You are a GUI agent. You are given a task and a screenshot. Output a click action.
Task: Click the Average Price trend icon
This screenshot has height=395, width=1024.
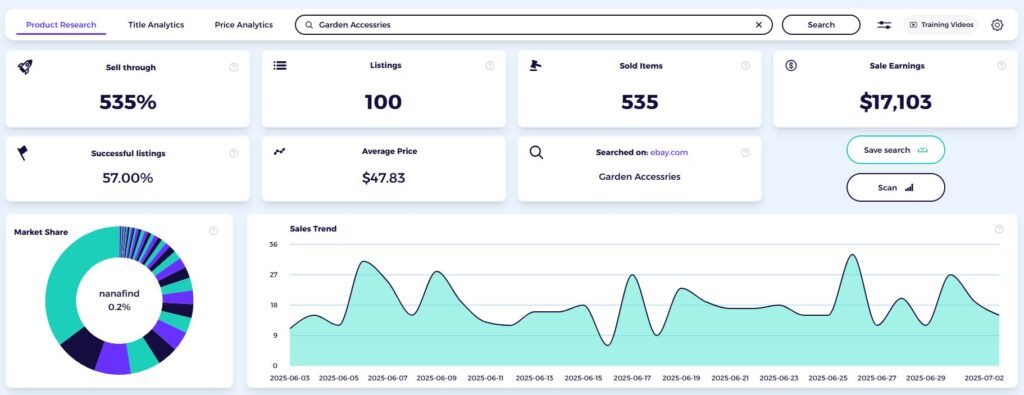tap(280, 151)
